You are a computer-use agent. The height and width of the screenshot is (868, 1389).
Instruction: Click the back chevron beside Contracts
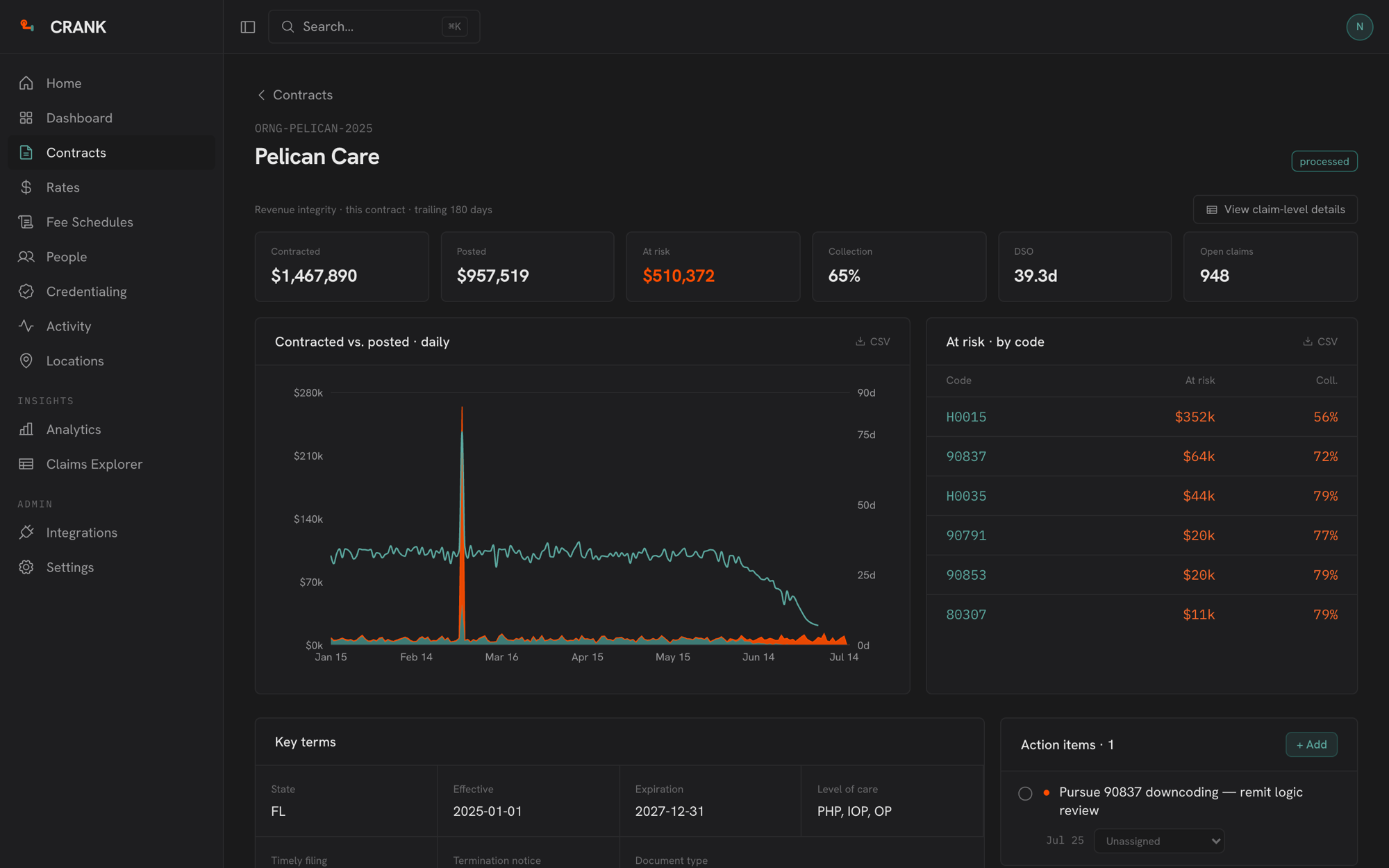(261, 95)
